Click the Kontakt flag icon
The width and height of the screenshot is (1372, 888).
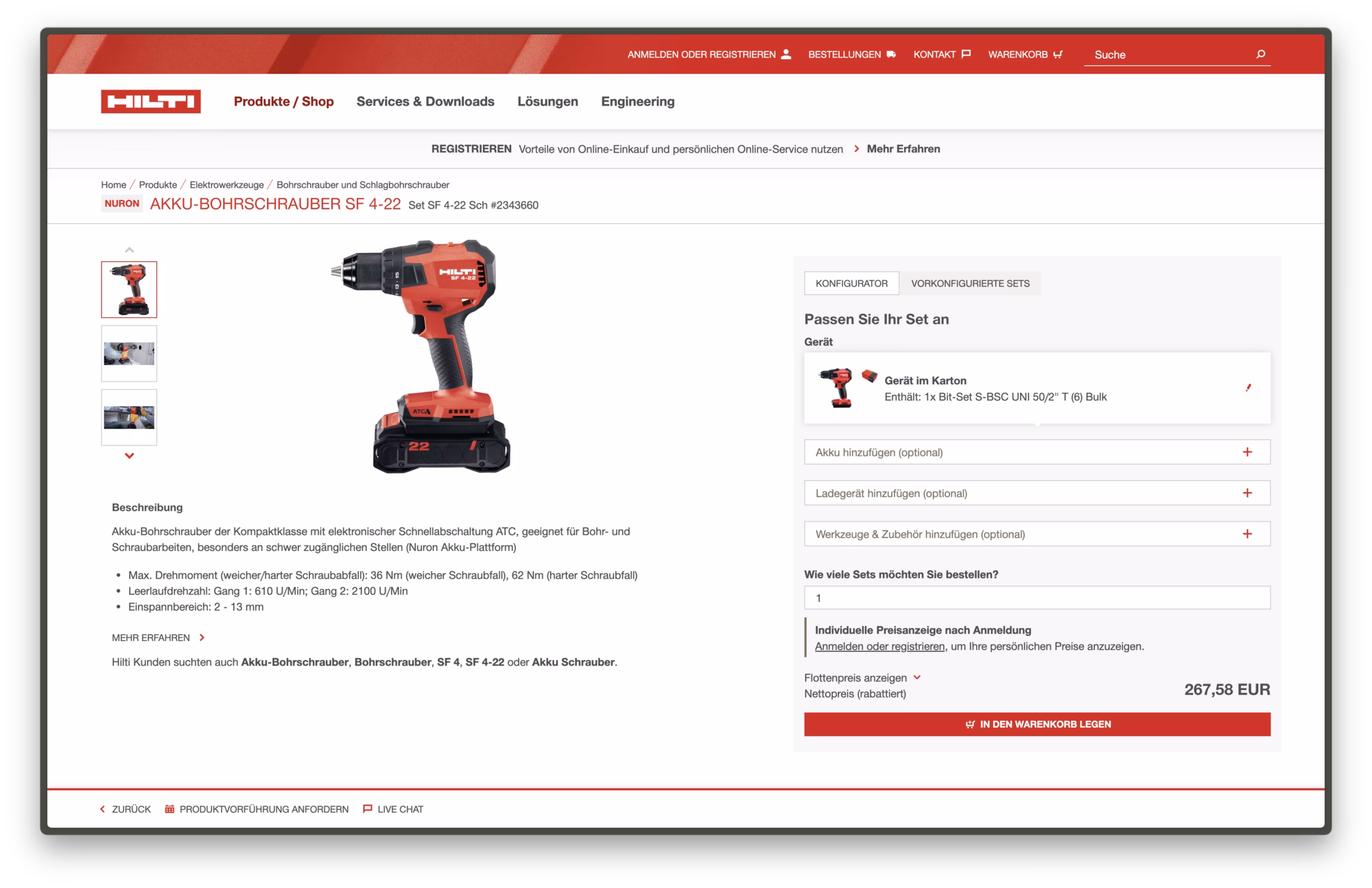click(x=966, y=54)
